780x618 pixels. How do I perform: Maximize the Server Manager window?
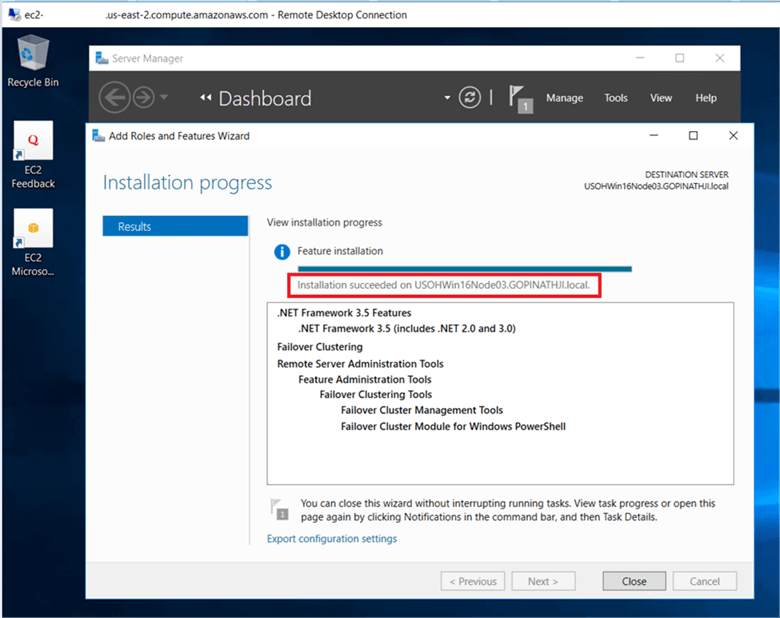[x=680, y=58]
